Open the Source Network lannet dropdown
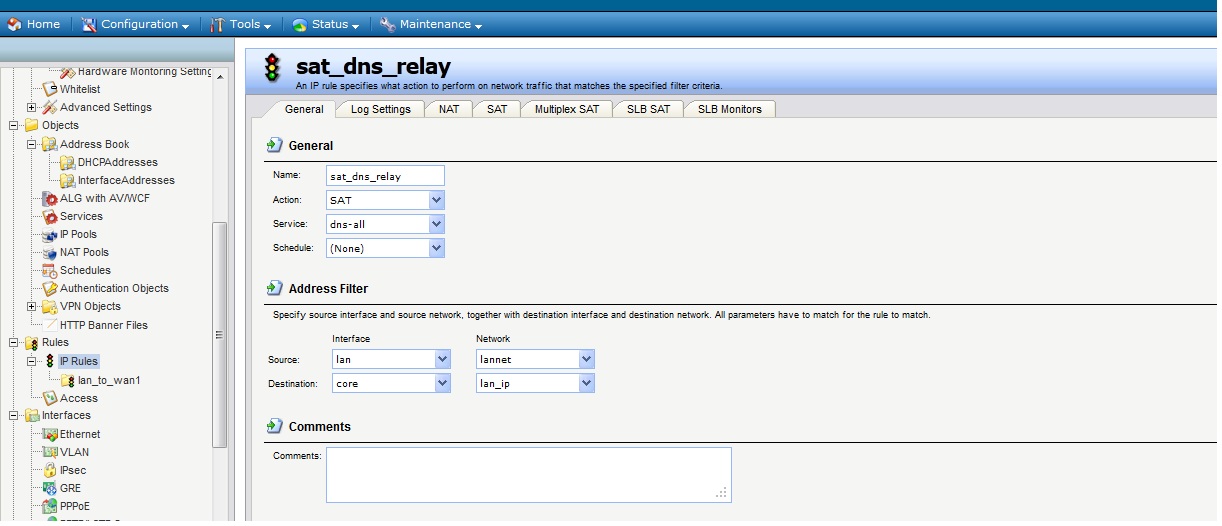The image size is (1222, 526). [x=535, y=359]
